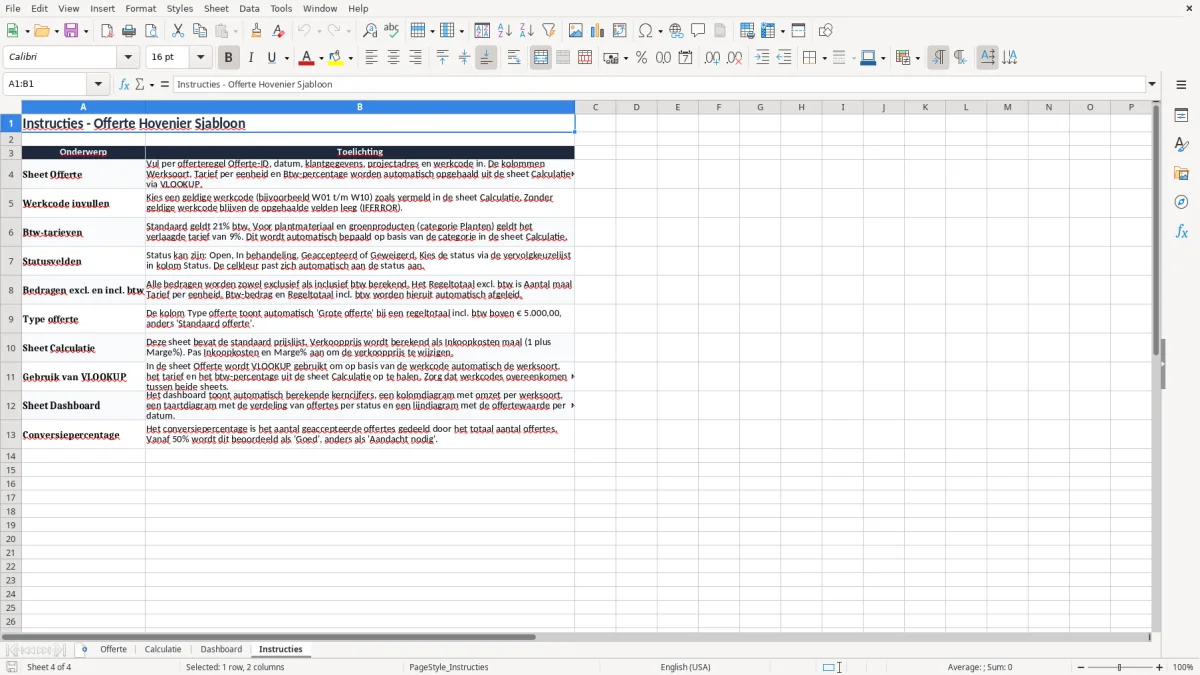1200x675 pixels.
Task: Toggle Align Left
Action: coord(371,58)
